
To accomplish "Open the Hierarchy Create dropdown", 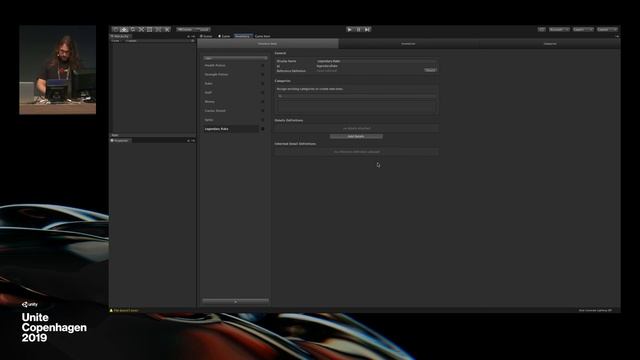I will pyautogui.click(x=116, y=40).
